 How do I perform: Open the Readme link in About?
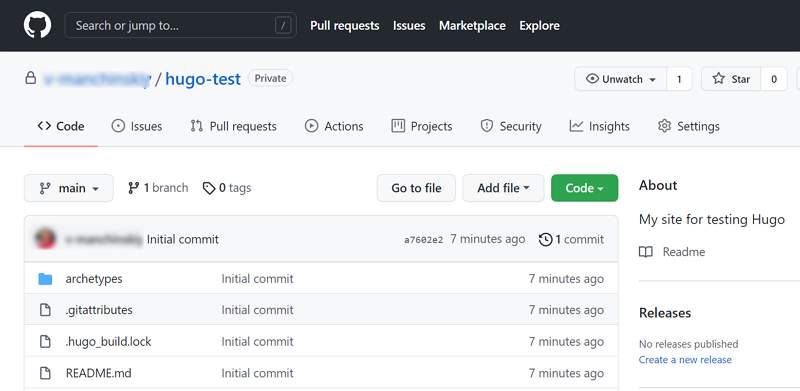click(684, 252)
